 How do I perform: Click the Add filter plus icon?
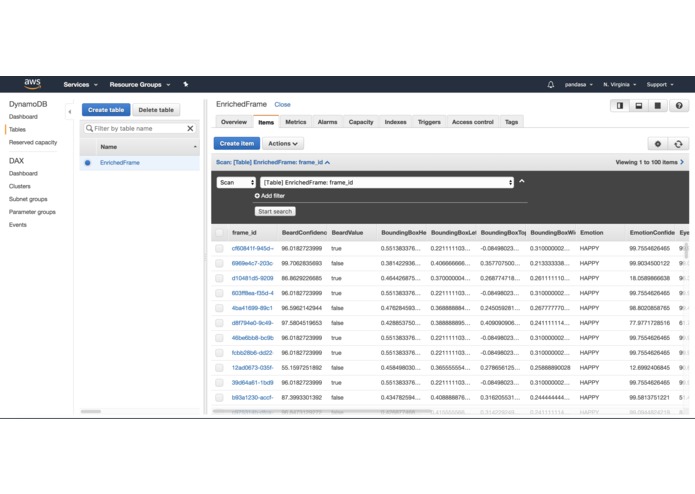tap(257, 195)
